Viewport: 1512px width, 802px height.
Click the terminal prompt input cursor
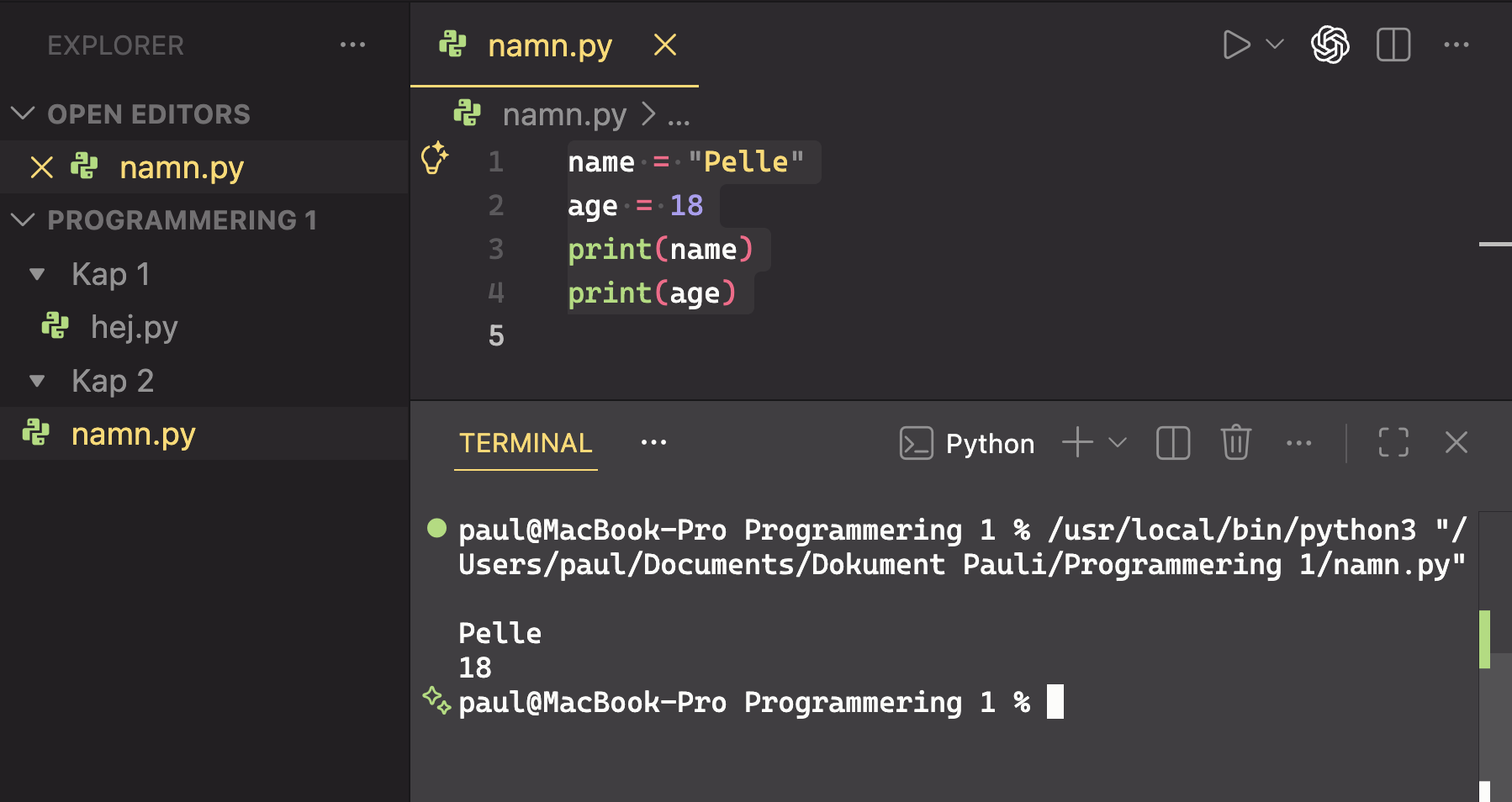point(1055,702)
